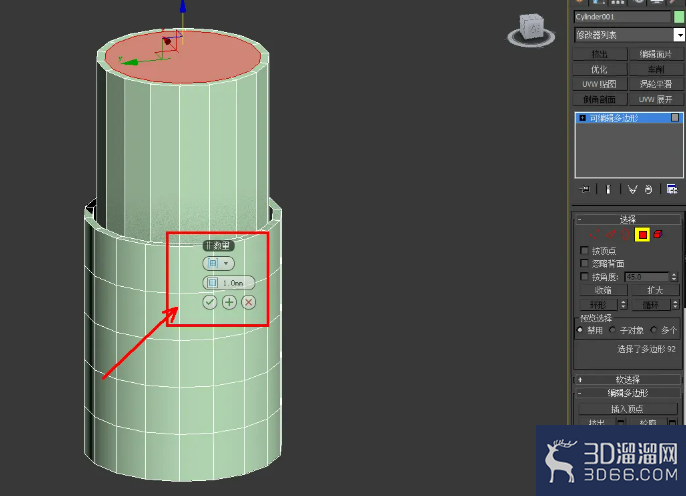Click the angle value spinner arrows
686x496 pixels.
click(x=674, y=277)
